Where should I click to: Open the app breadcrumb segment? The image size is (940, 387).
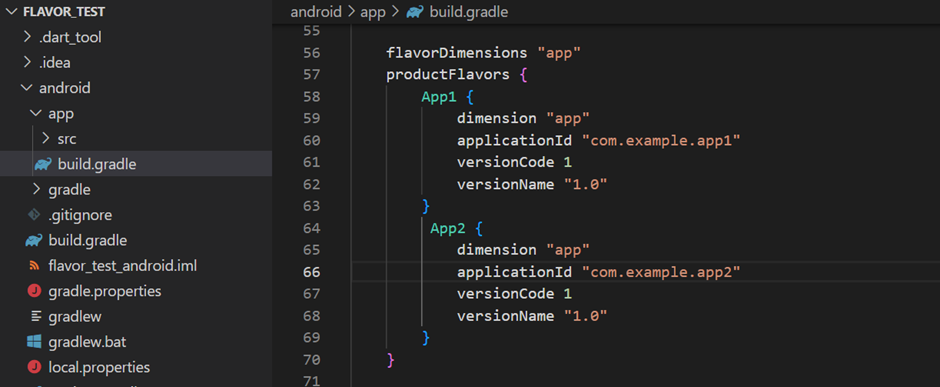pyautogui.click(x=373, y=12)
